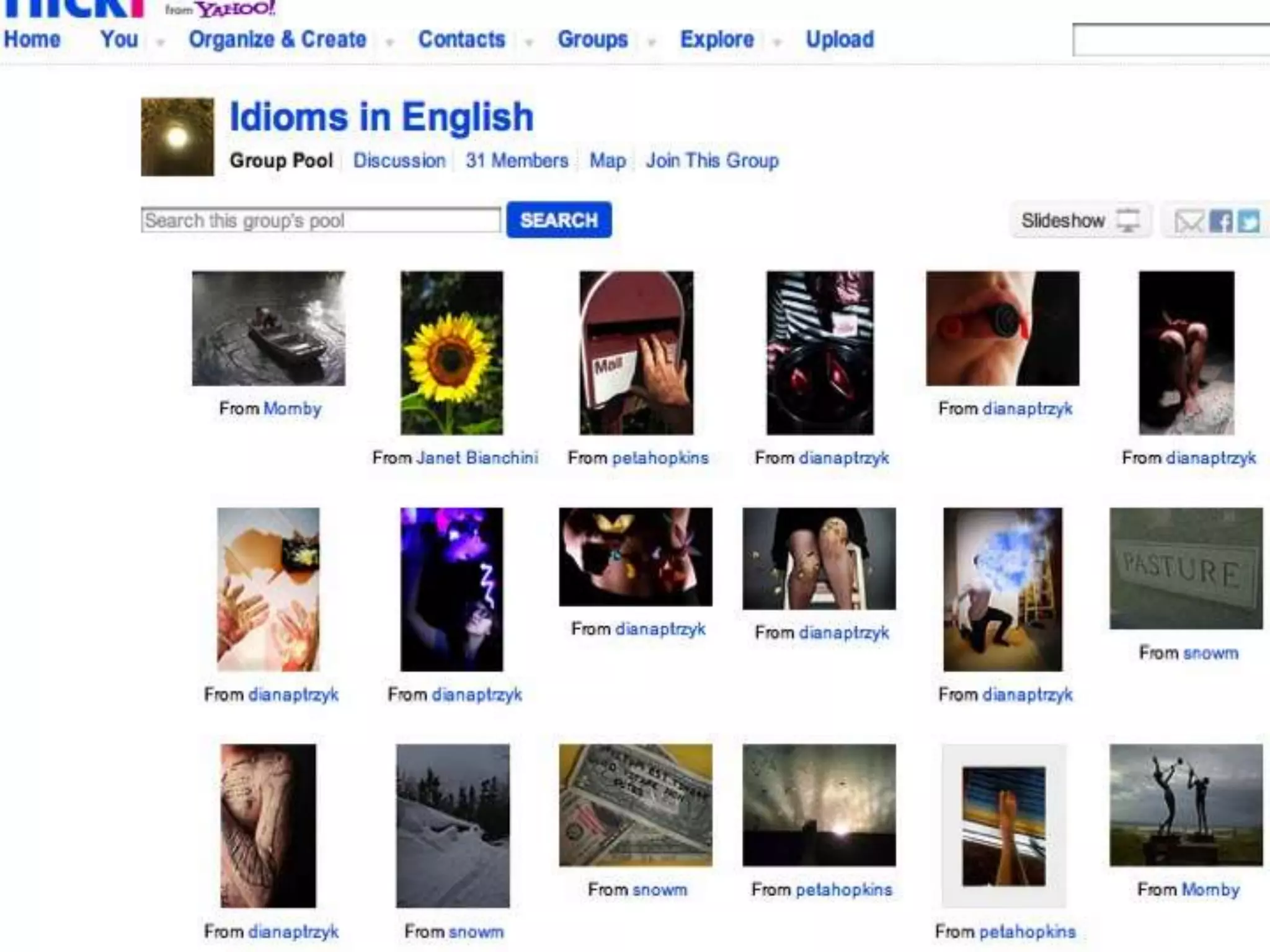Start the Slideshow
The image size is (1270, 952).
[1080, 220]
